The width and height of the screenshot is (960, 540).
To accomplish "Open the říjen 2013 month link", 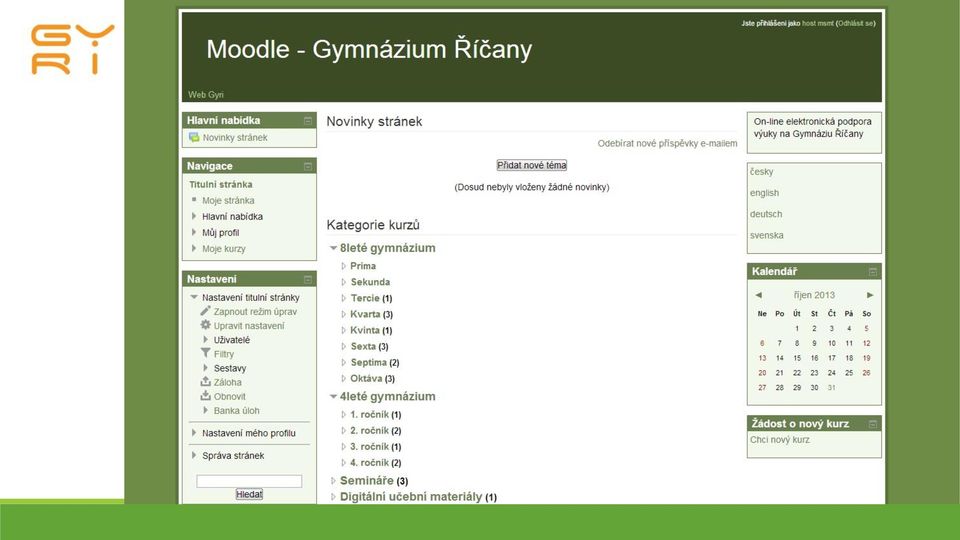I will tap(814, 295).
